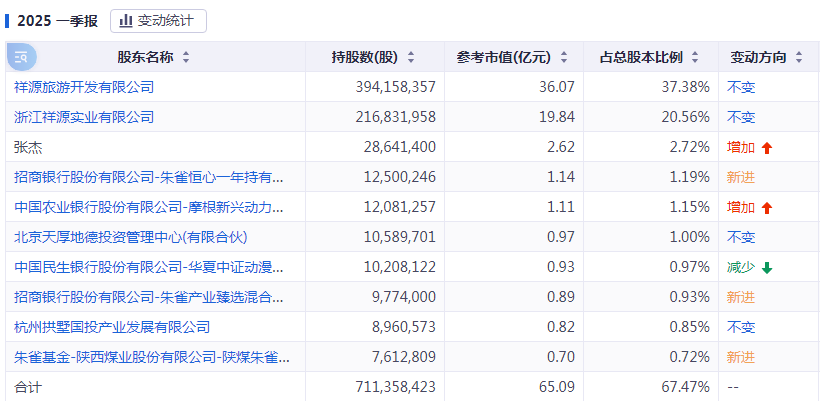
Task: Sort by 持股数(股) column arrows
Action: (x=411, y=58)
